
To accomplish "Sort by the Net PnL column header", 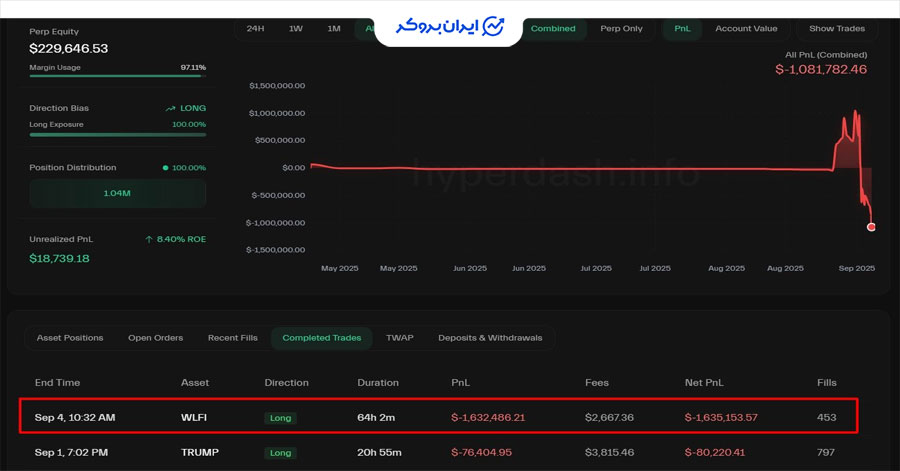I will pos(705,383).
